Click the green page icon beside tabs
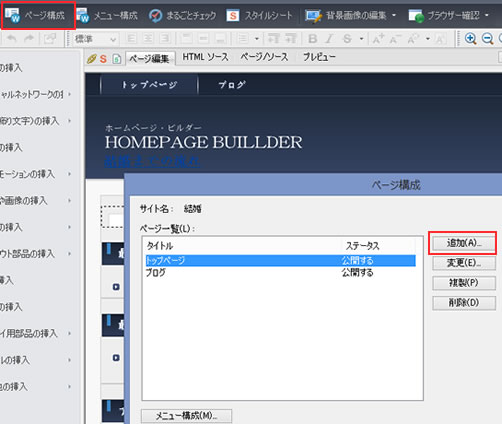 (116, 59)
